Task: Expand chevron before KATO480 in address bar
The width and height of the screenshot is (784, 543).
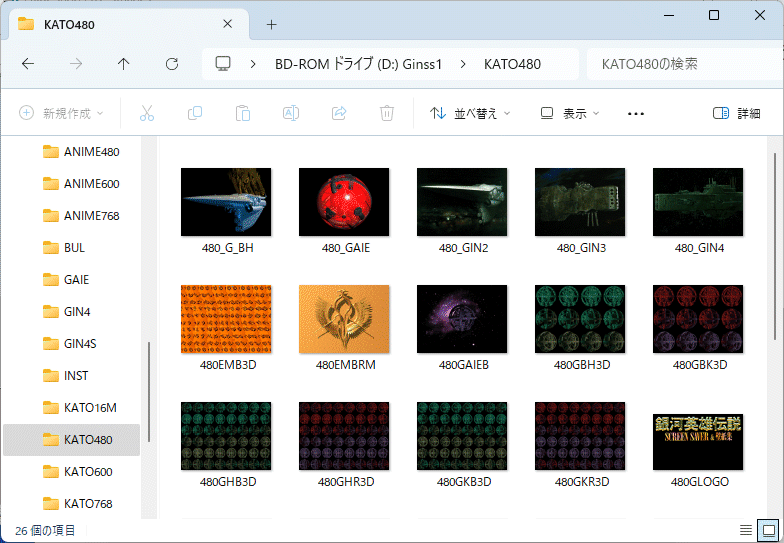Action: 463,64
